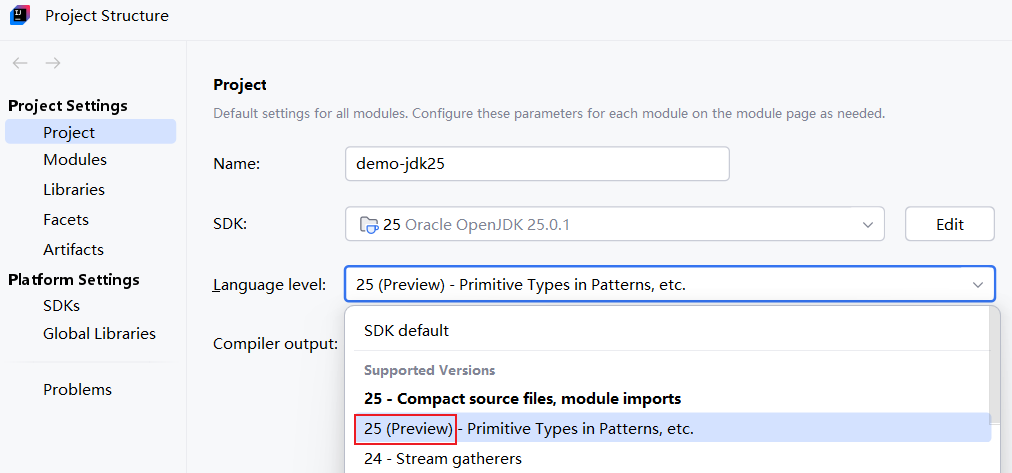Choose the SDK default language level
1012x473 pixels.
pyautogui.click(x=407, y=331)
